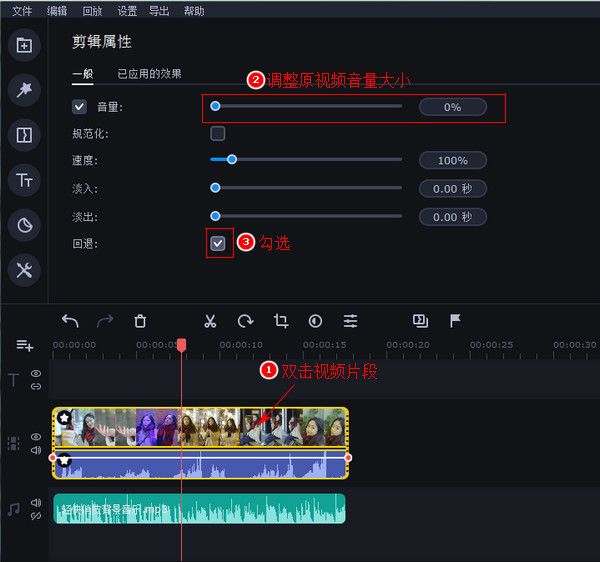Click the star badge on the linked audio clip
This screenshot has height=562, width=600.
click(64, 460)
